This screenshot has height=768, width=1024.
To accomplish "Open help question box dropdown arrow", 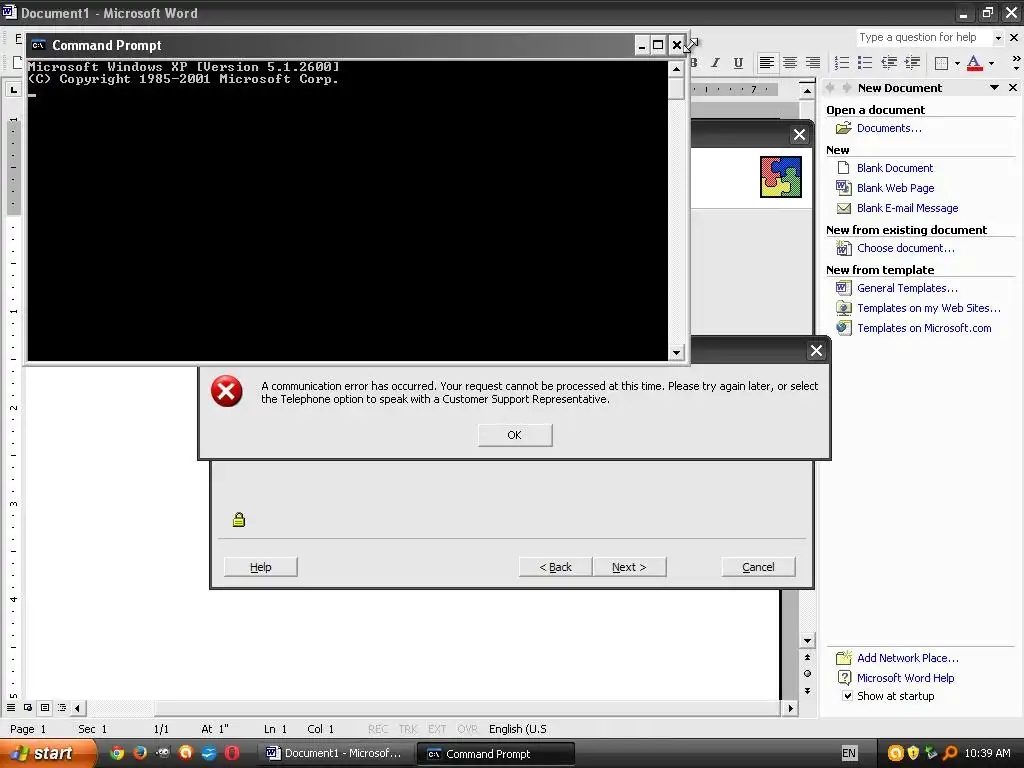I will coord(998,38).
